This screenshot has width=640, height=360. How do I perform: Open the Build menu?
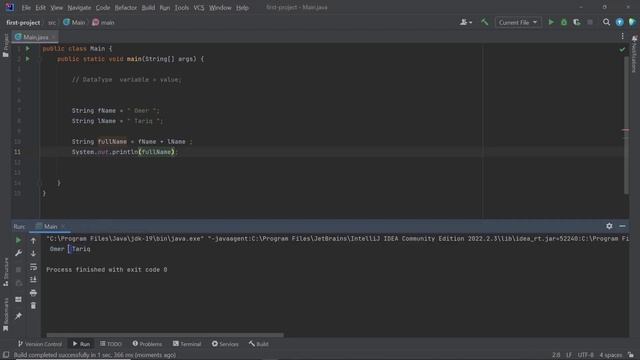148,7
